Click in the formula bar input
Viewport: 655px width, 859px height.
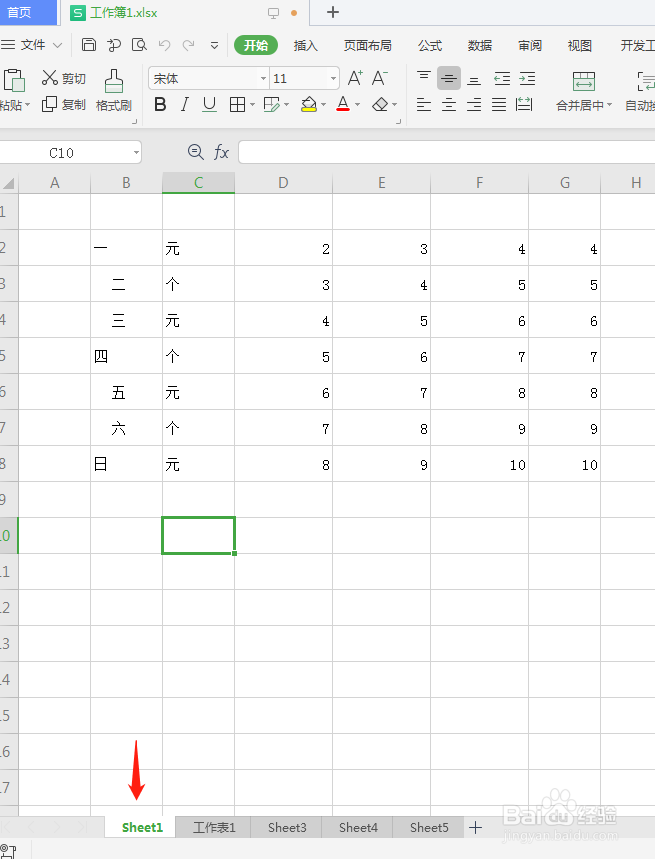(x=446, y=152)
